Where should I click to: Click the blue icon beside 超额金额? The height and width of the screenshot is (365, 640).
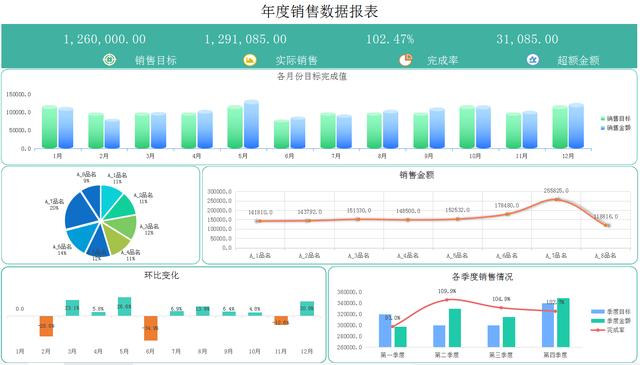coord(532,60)
